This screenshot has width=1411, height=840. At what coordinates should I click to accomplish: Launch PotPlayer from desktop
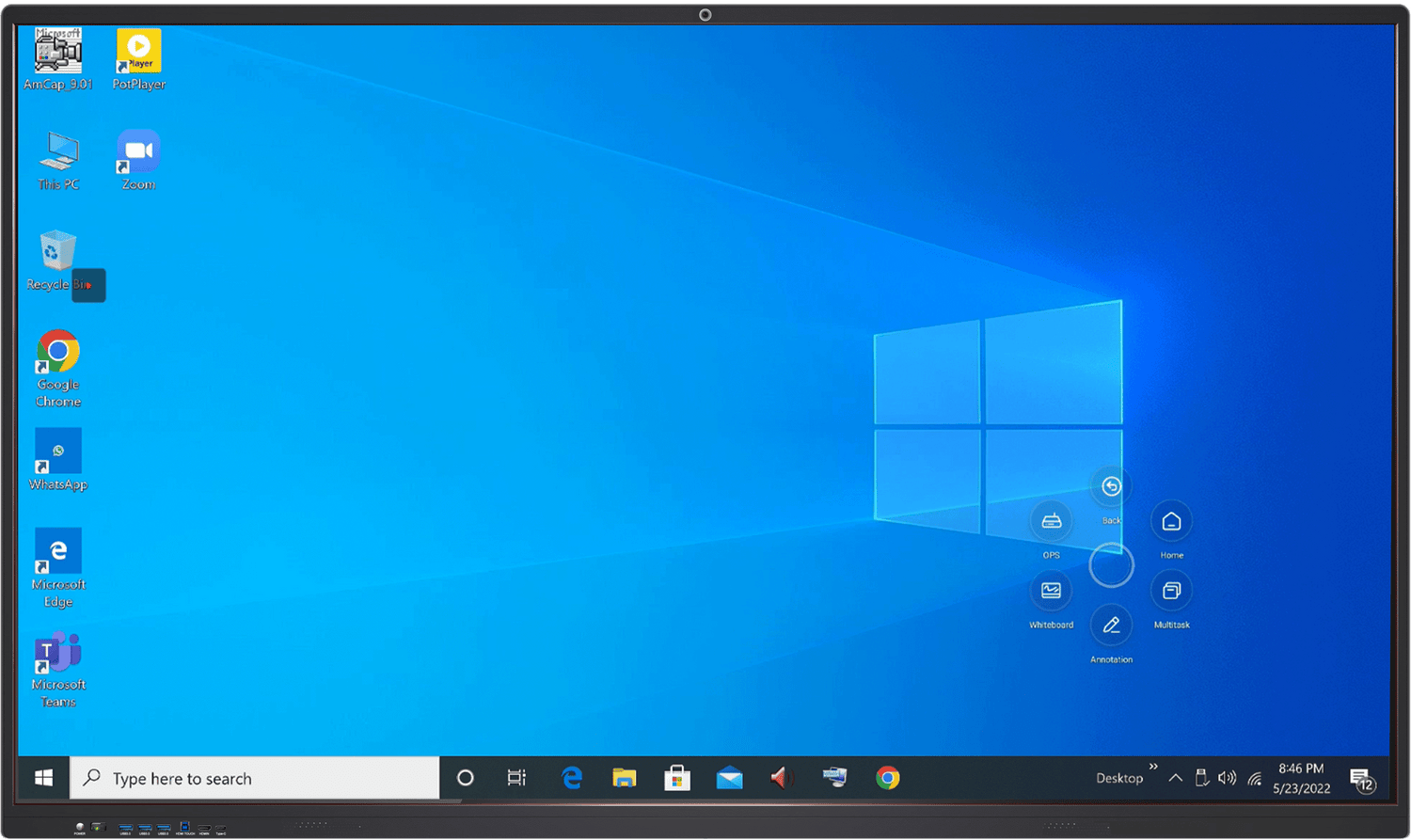[x=138, y=53]
